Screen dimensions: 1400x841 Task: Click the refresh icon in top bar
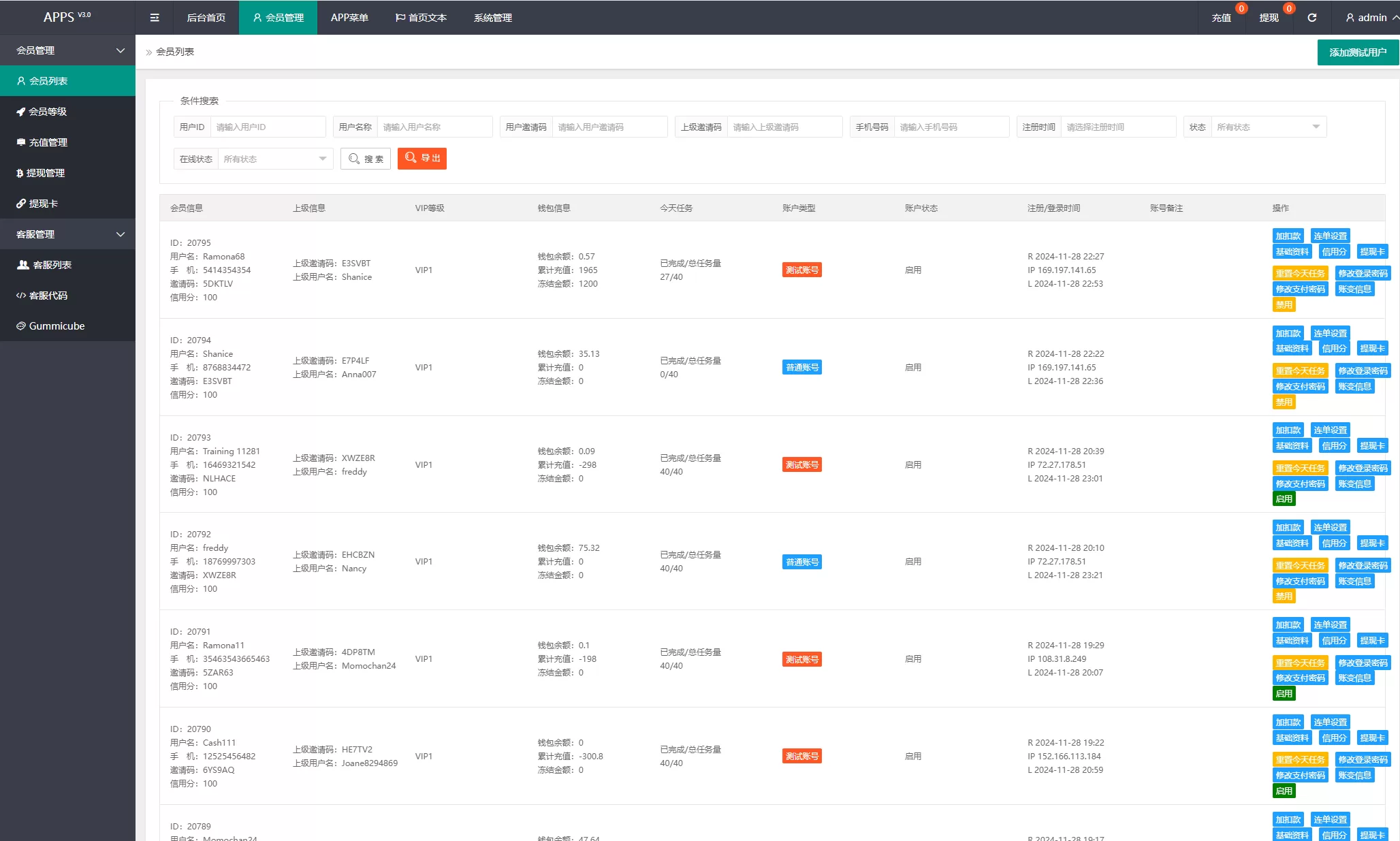tap(1311, 18)
